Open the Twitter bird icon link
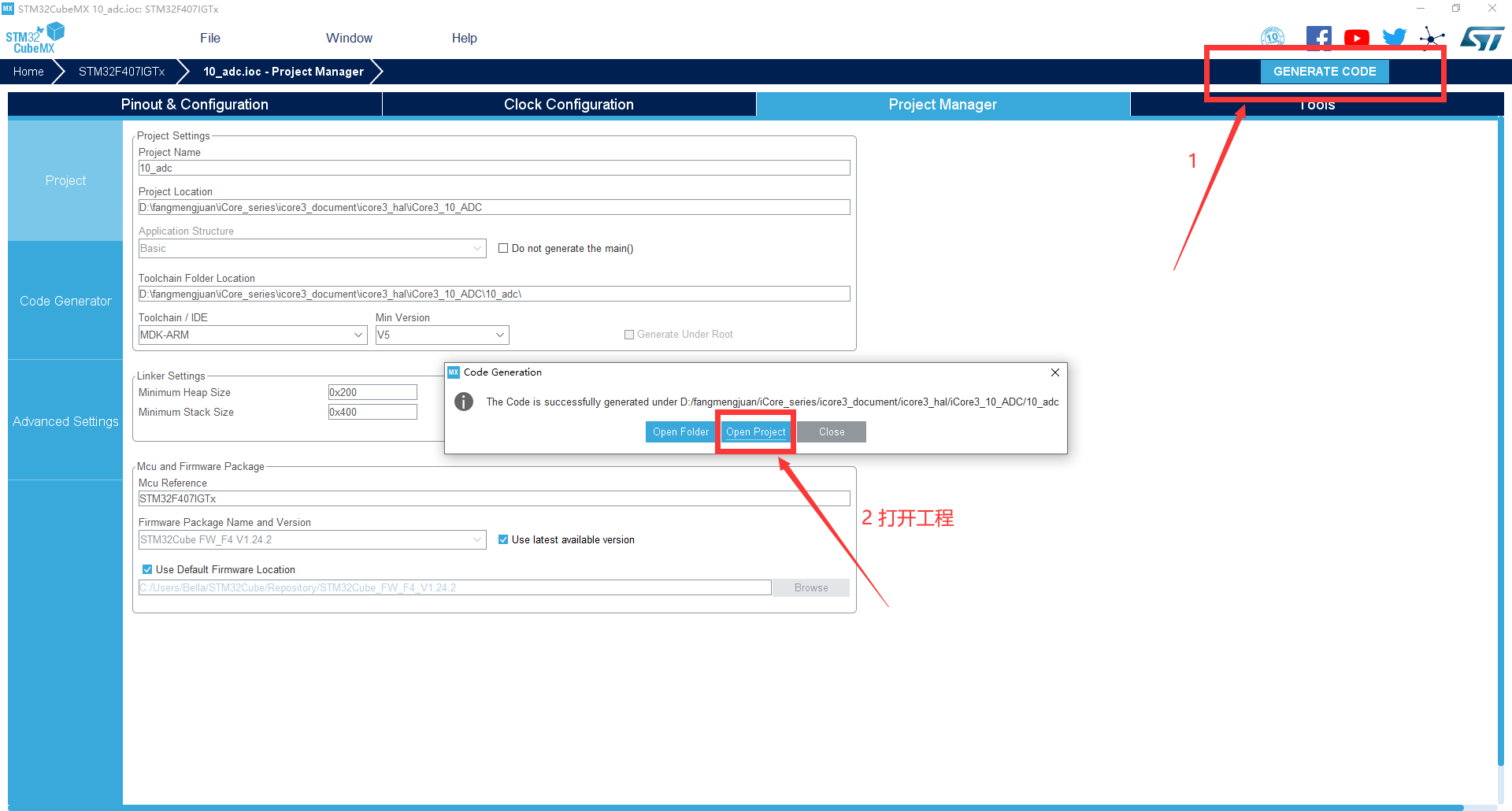This screenshot has height=811, width=1512. click(1394, 38)
